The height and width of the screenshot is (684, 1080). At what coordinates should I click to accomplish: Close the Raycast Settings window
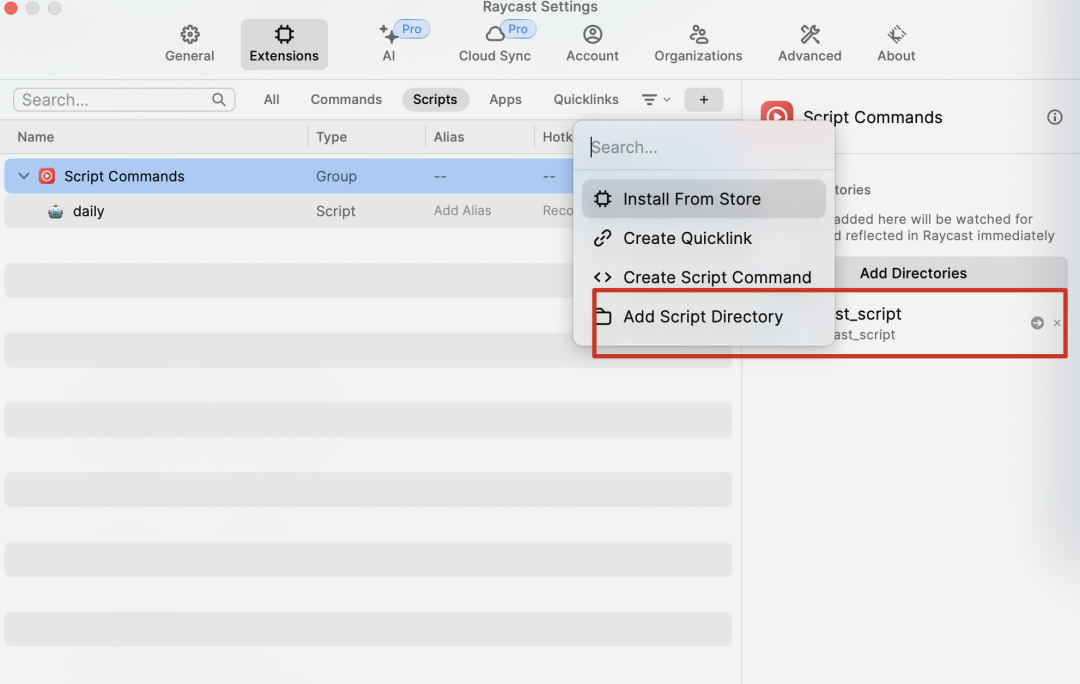[10, 8]
